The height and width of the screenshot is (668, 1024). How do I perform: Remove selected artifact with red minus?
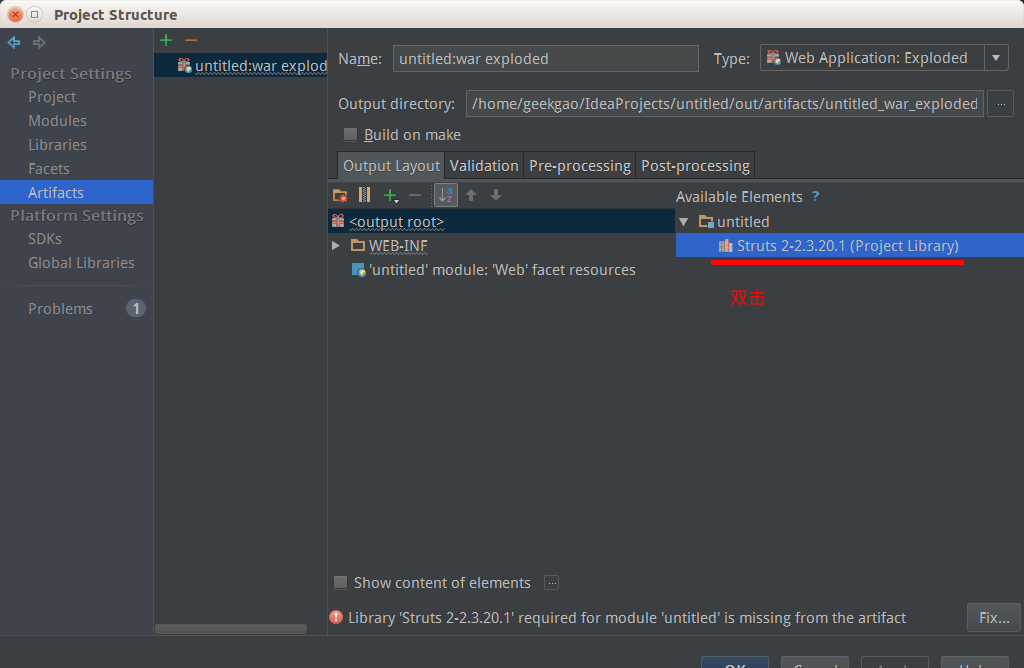tap(191, 40)
